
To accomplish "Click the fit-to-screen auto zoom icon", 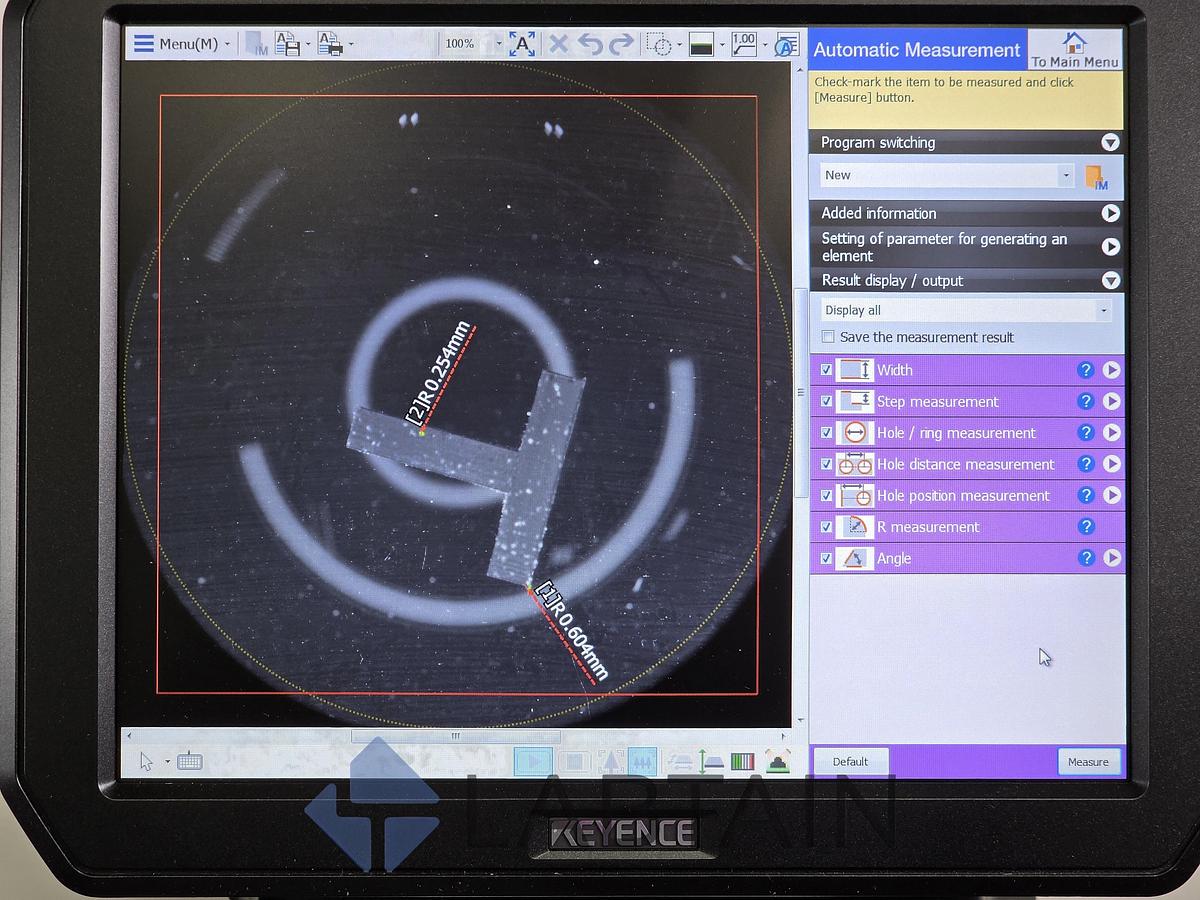I will [x=522, y=44].
